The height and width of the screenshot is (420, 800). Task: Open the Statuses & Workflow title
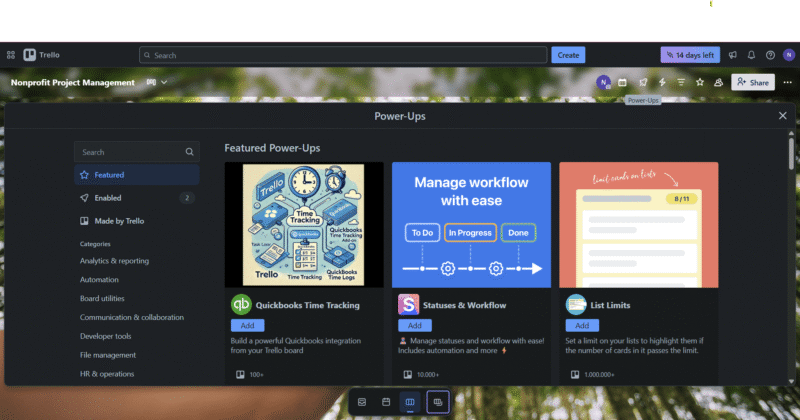pos(464,305)
